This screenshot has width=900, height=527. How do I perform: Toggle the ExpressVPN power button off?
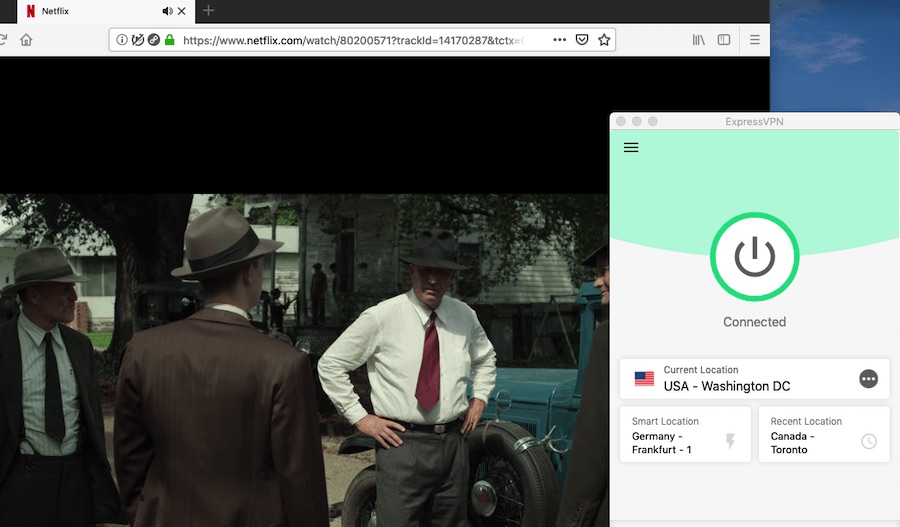[x=754, y=257]
